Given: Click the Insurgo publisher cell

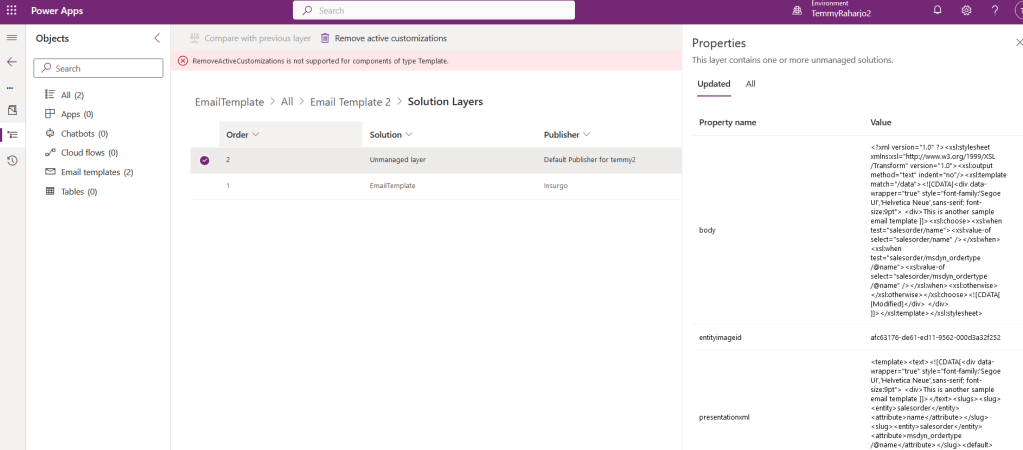Looking at the screenshot, I should point(555,186).
